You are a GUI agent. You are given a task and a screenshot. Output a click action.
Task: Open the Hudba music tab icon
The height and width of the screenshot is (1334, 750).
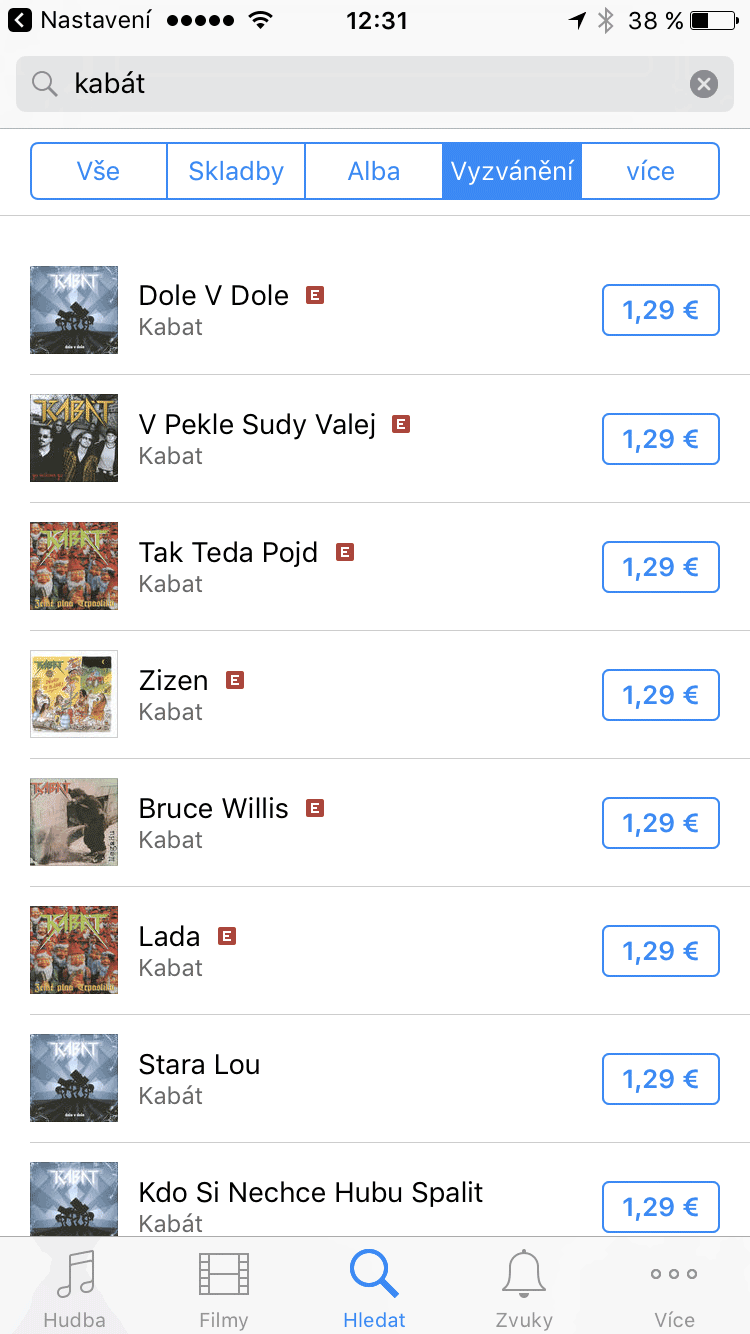click(75, 1275)
